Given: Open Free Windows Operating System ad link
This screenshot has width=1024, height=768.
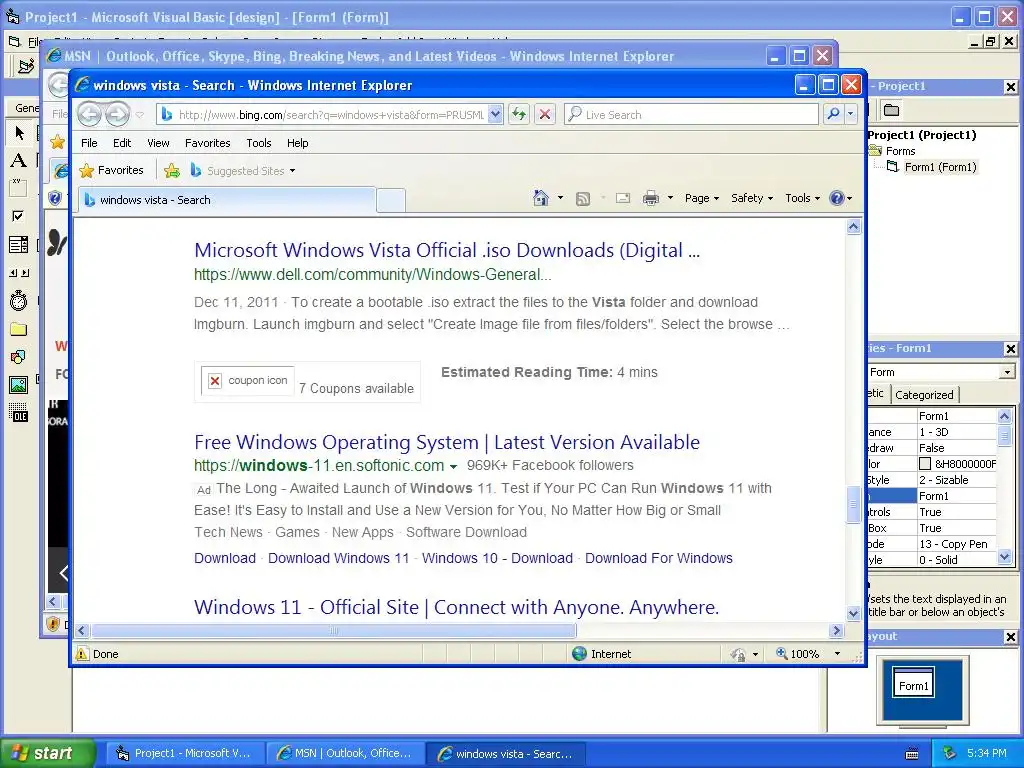Looking at the screenshot, I should (x=447, y=442).
